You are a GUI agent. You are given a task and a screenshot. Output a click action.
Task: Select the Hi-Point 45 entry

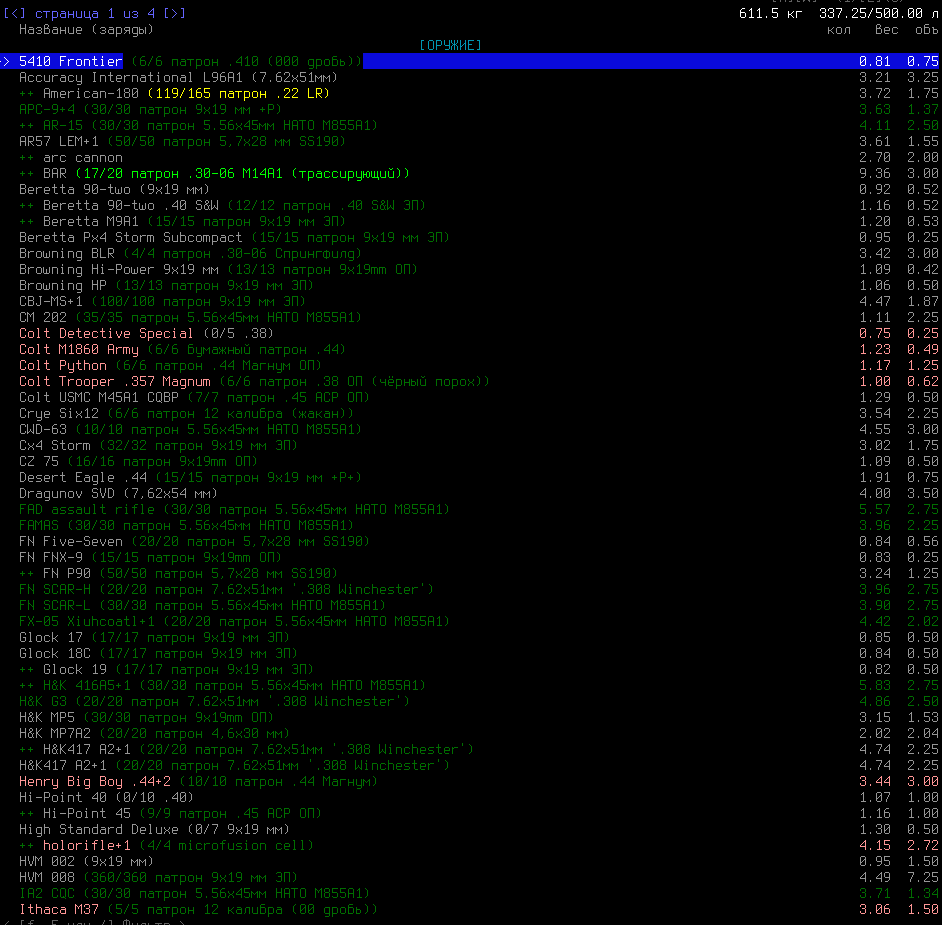pyautogui.click(x=471, y=814)
